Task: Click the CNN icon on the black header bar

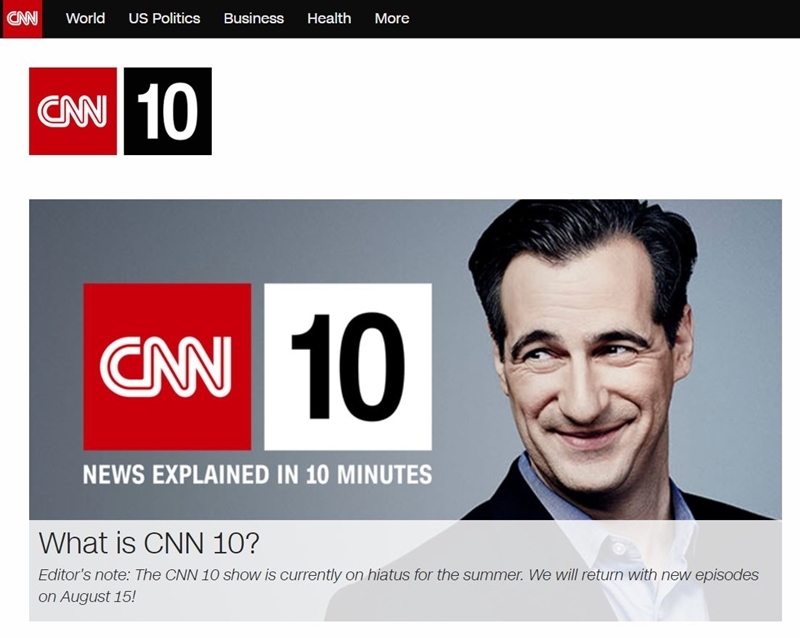Action: [22, 18]
